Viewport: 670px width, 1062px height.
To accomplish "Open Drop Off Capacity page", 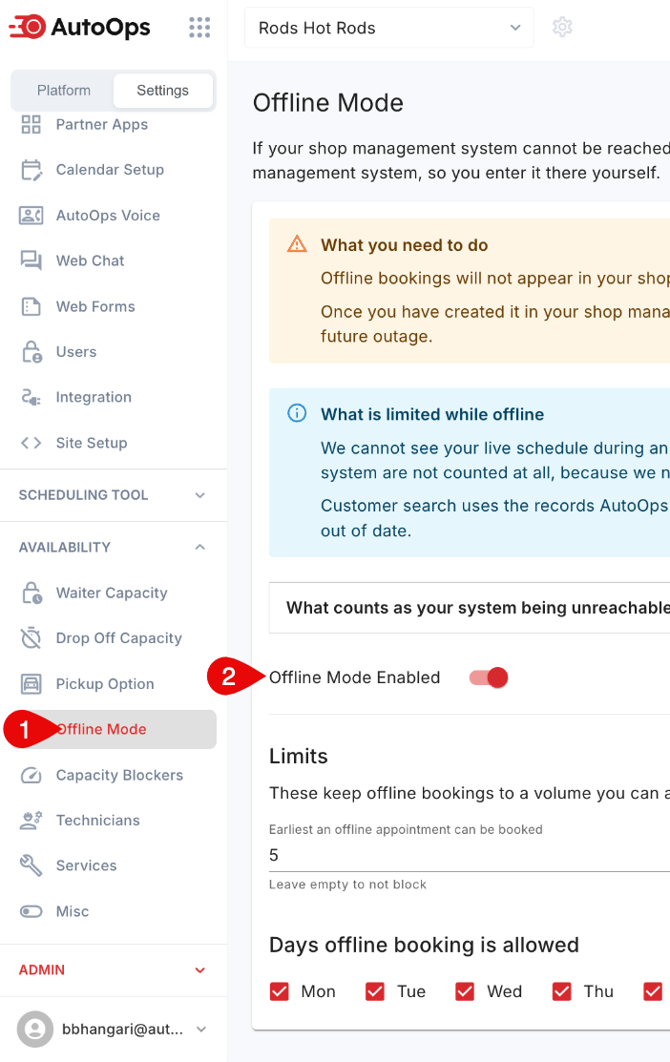I will coord(119,638).
